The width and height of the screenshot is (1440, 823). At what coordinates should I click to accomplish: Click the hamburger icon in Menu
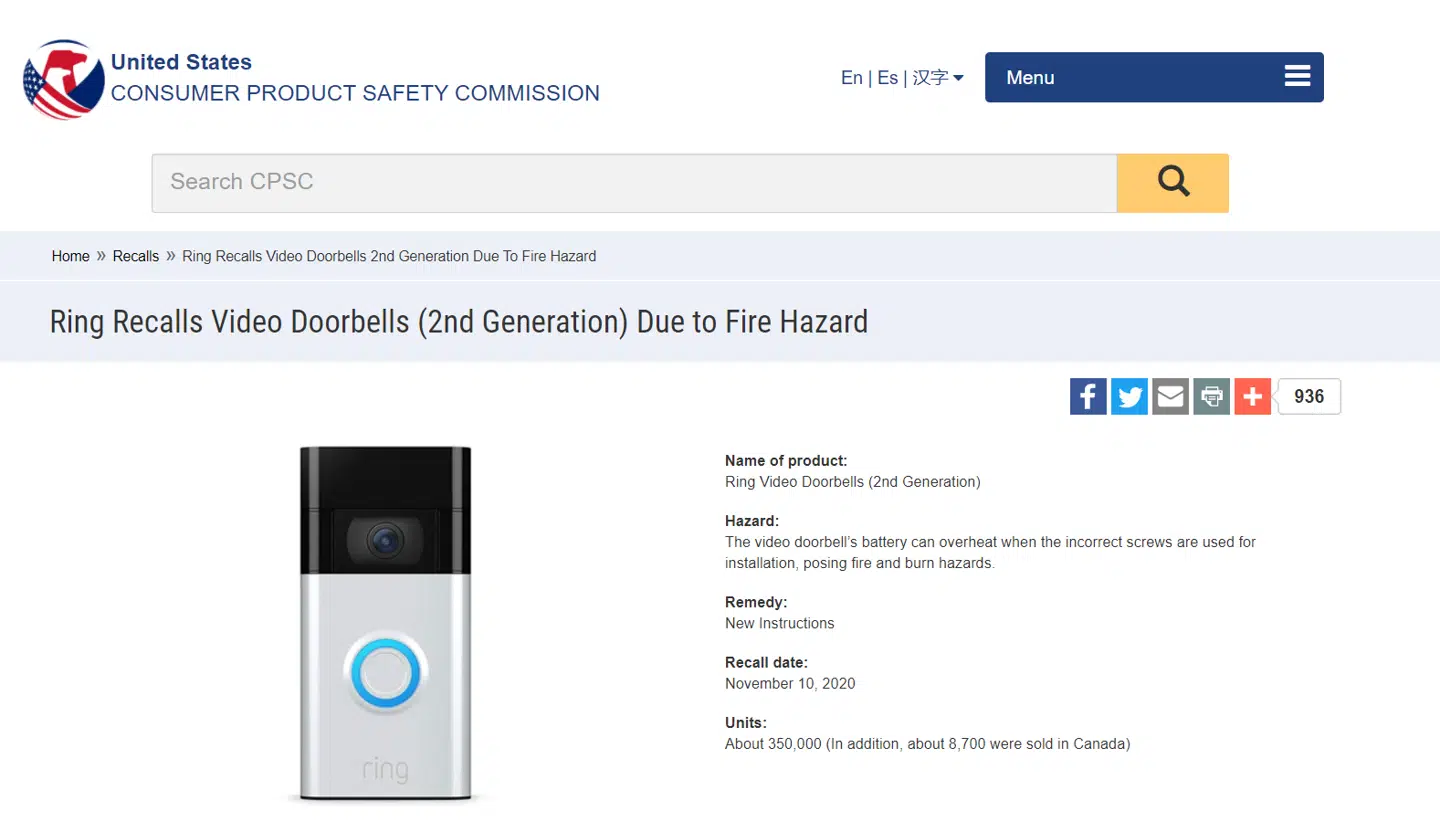tap(1297, 77)
